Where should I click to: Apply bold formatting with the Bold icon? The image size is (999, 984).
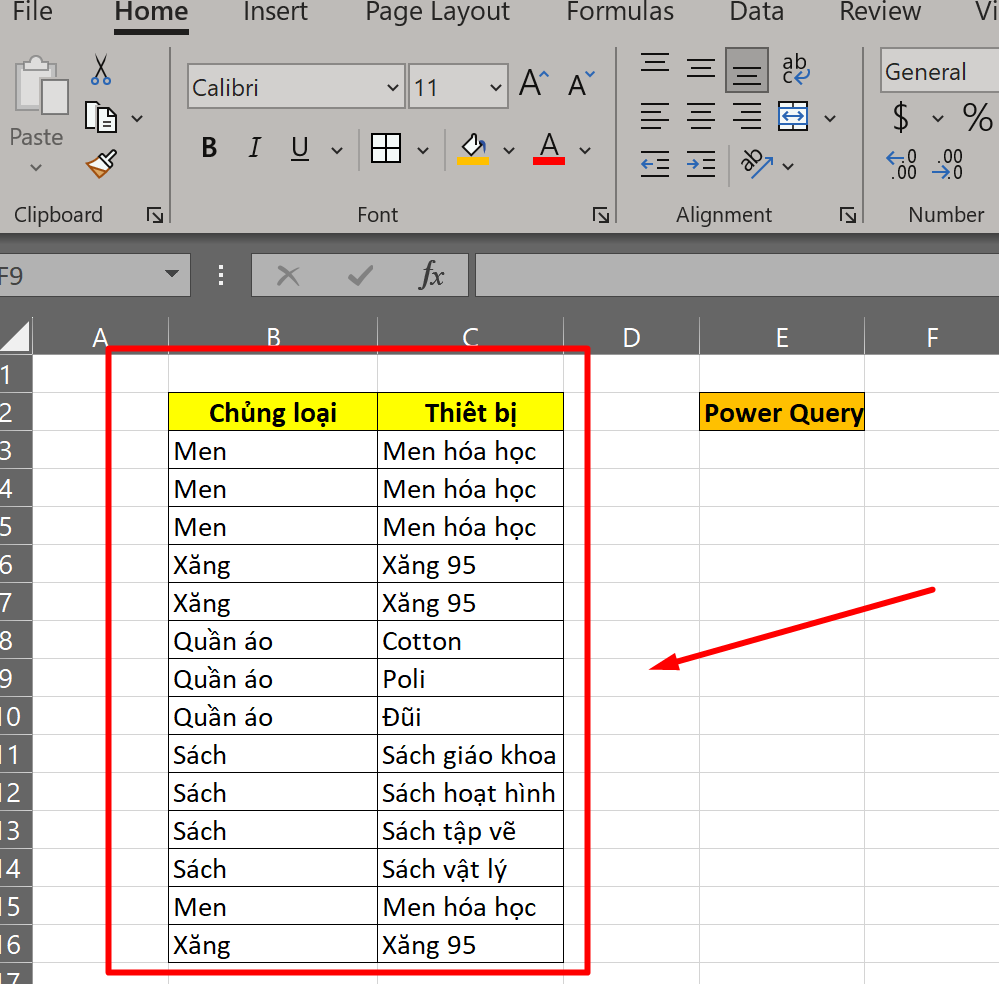[208, 148]
